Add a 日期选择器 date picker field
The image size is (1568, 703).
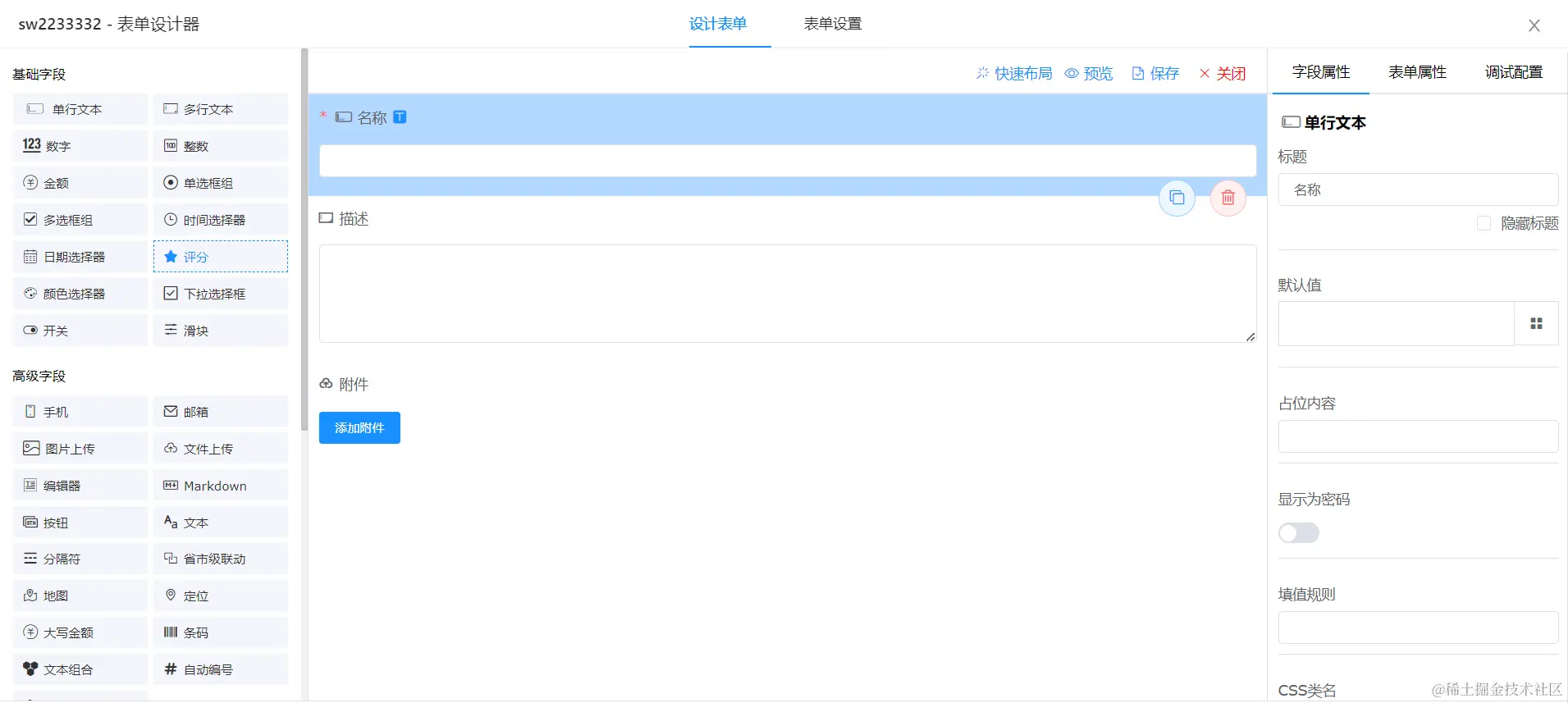pos(80,257)
